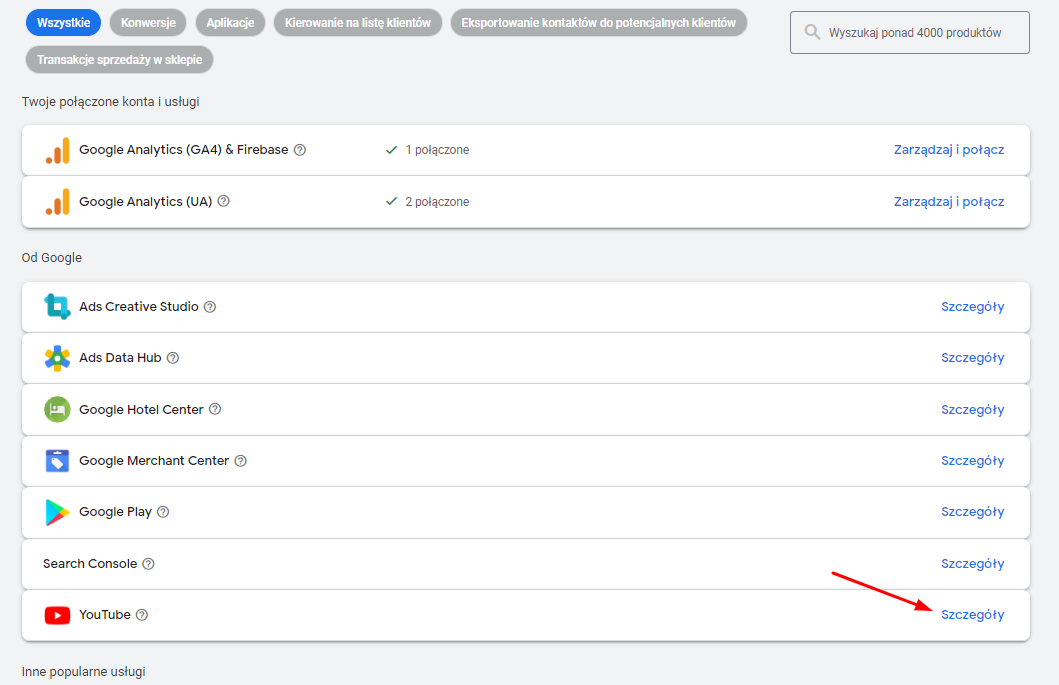Image resolution: width=1059 pixels, height=685 pixels.
Task: Click the YouTube logo icon
Action: (x=57, y=615)
